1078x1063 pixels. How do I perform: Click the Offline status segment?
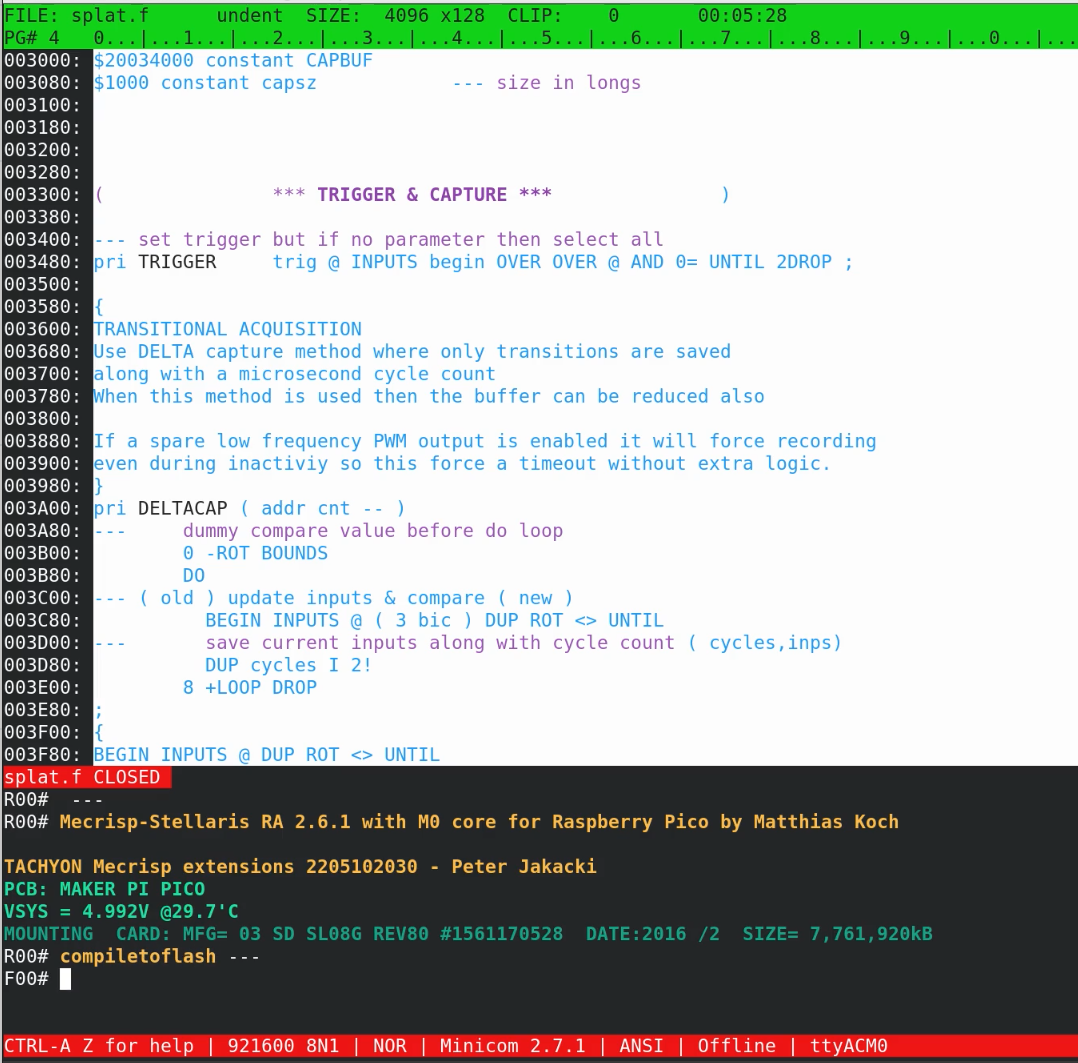[x=737, y=1045]
